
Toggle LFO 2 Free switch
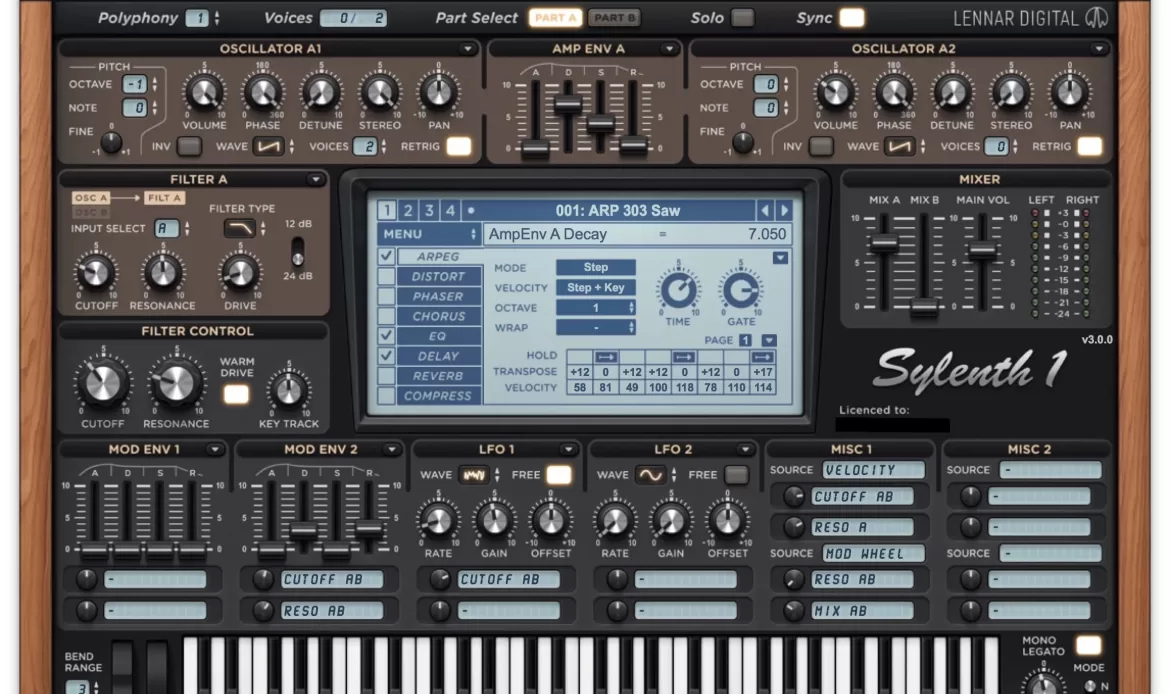coord(736,475)
